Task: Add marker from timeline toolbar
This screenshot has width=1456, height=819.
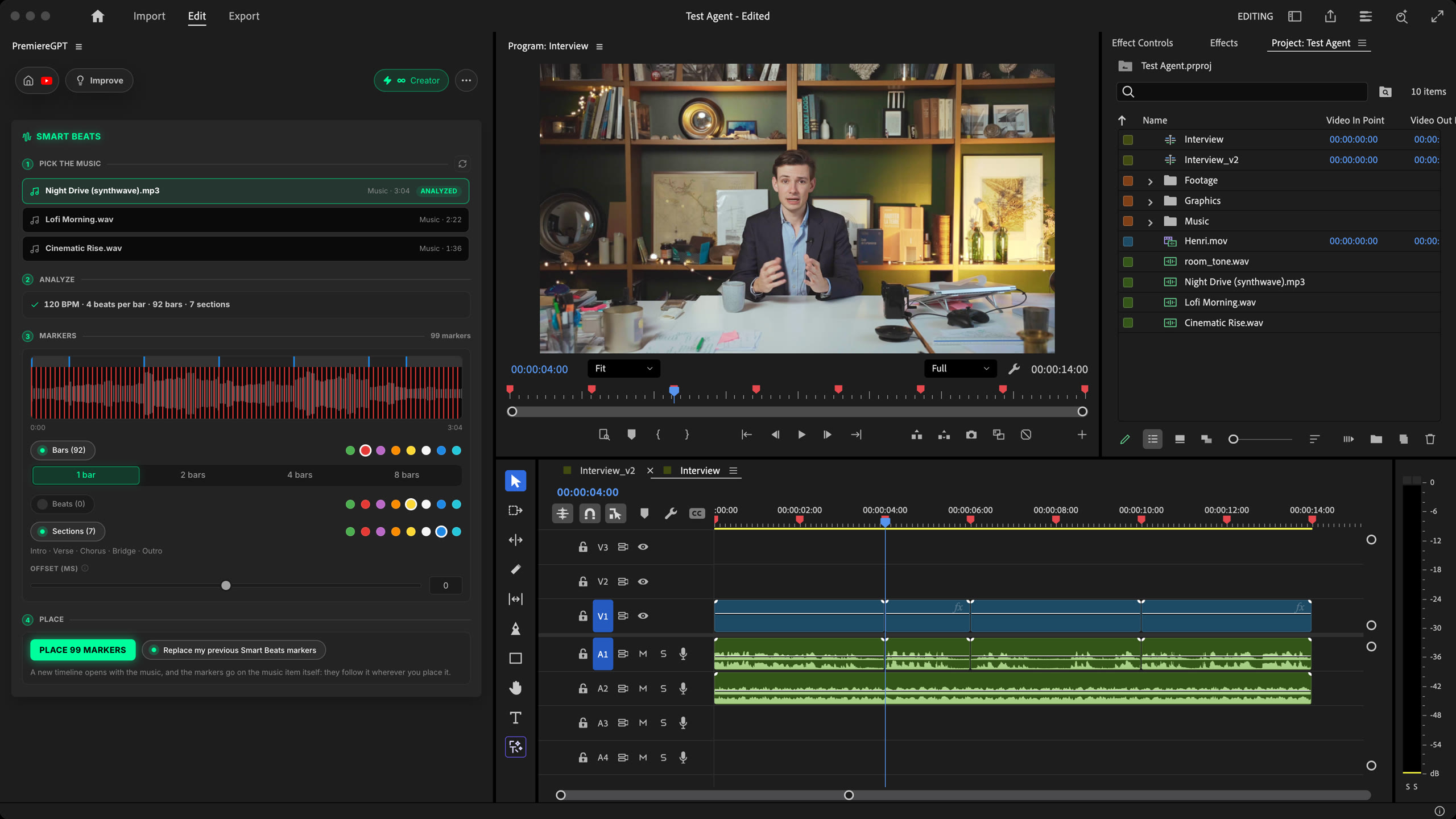Action: (x=644, y=514)
